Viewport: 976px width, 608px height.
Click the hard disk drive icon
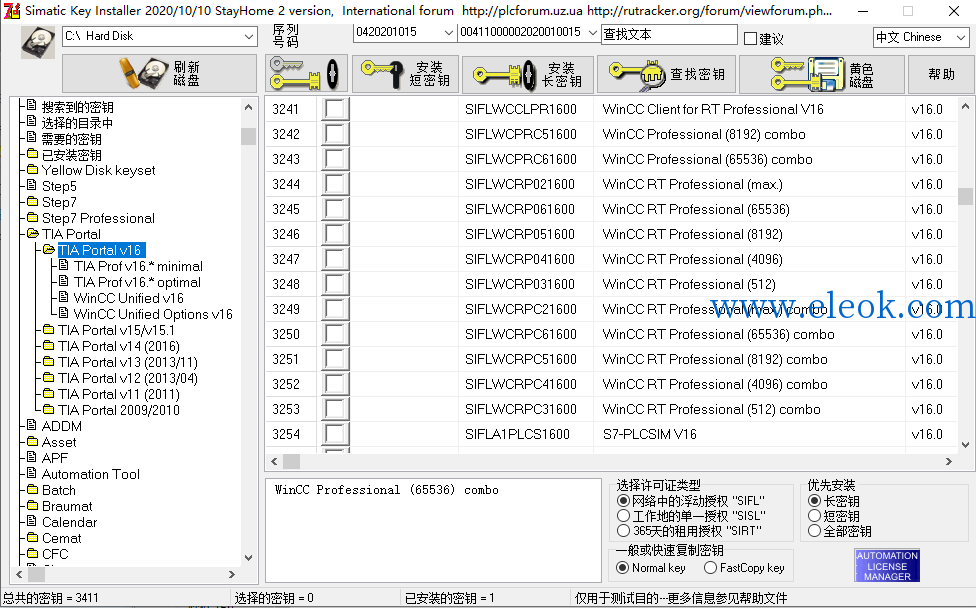(x=38, y=43)
